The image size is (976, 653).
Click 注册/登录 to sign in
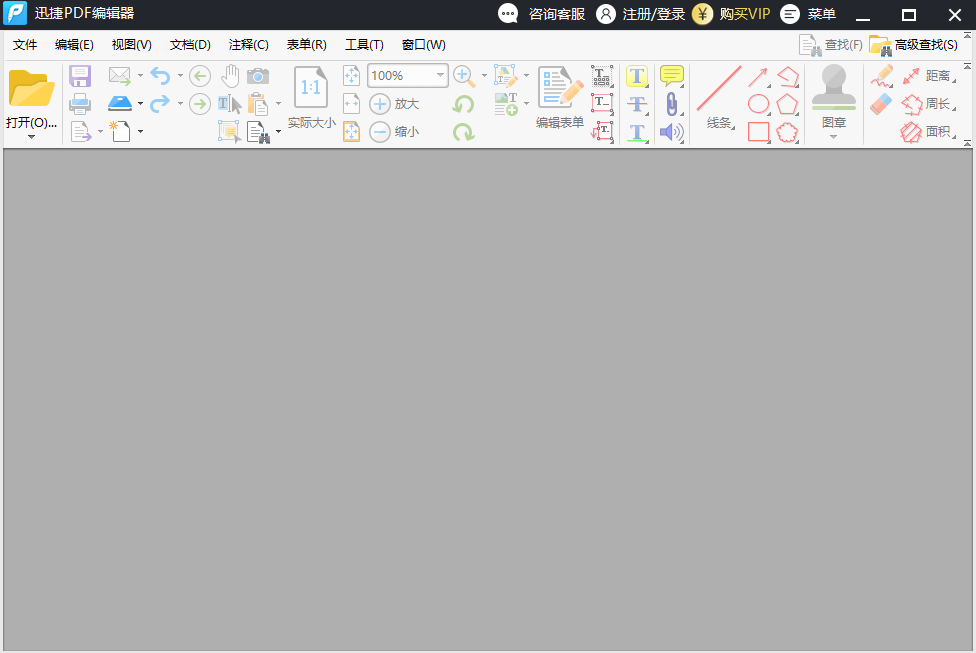pyautogui.click(x=640, y=14)
